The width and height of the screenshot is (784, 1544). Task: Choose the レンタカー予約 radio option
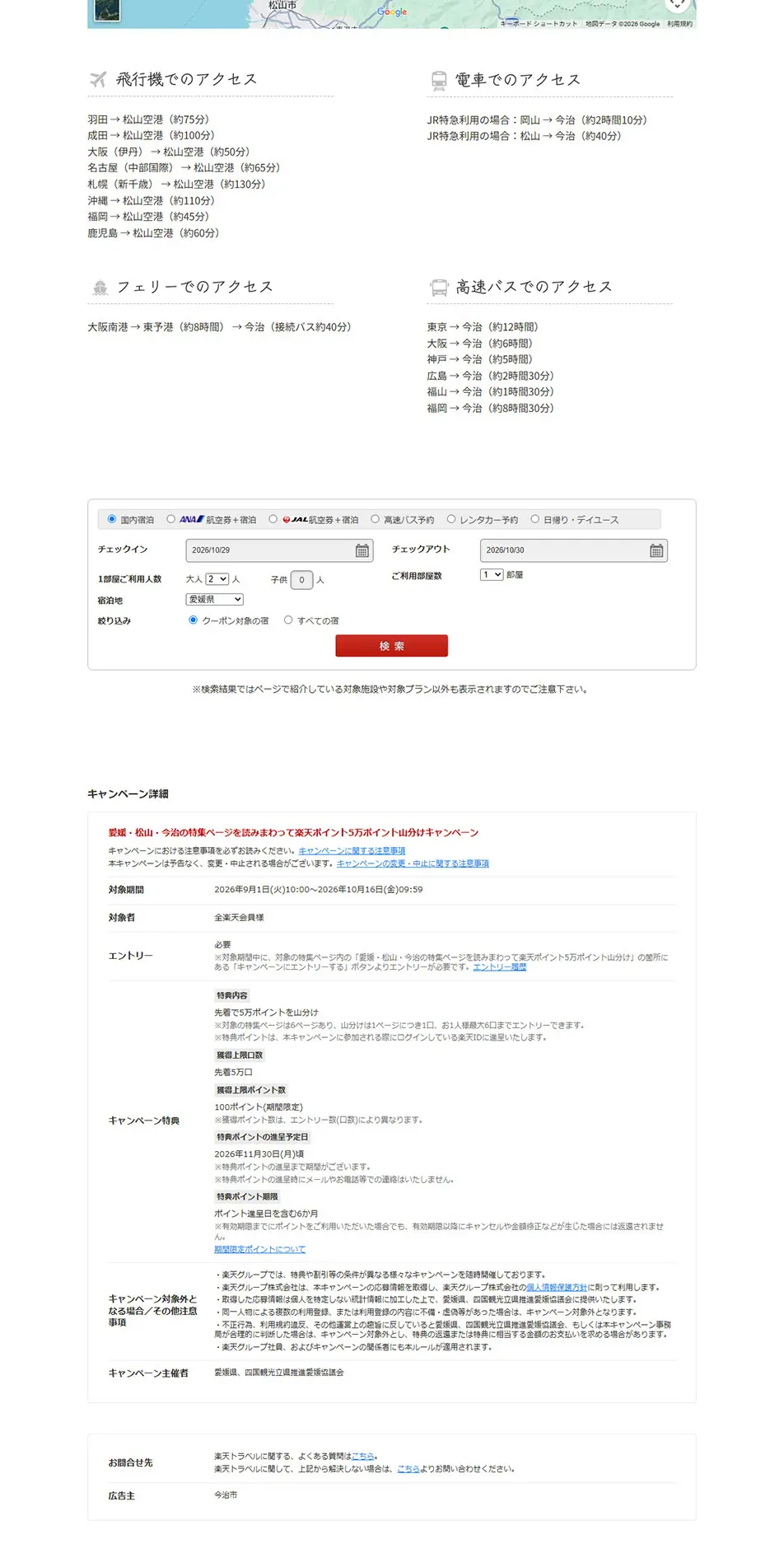click(451, 519)
